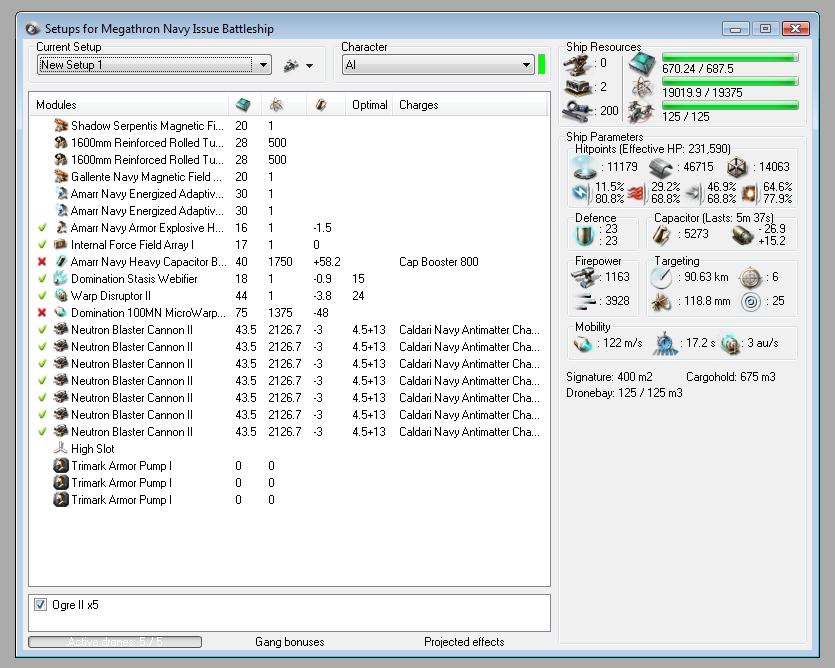The width and height of the screenshot is (835, 668).
Task: Open Projected effects
Action: click(463, 642)
